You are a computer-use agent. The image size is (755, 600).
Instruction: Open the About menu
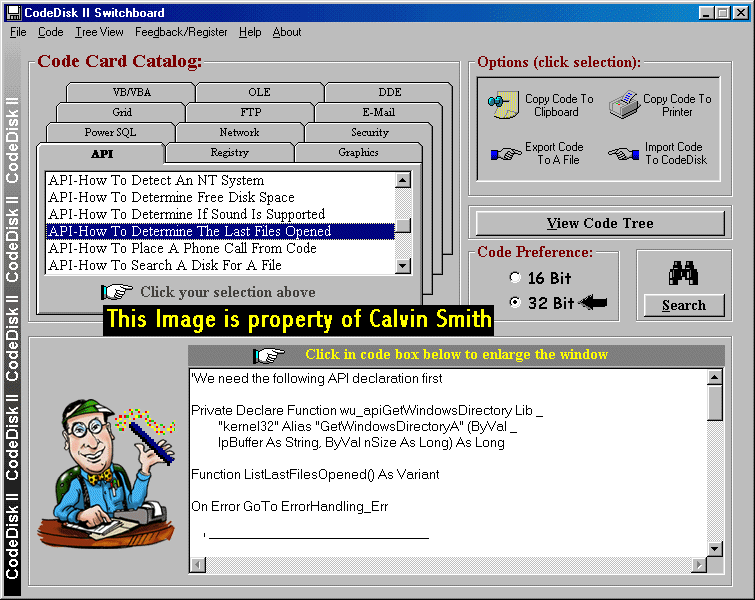[287, 32]
